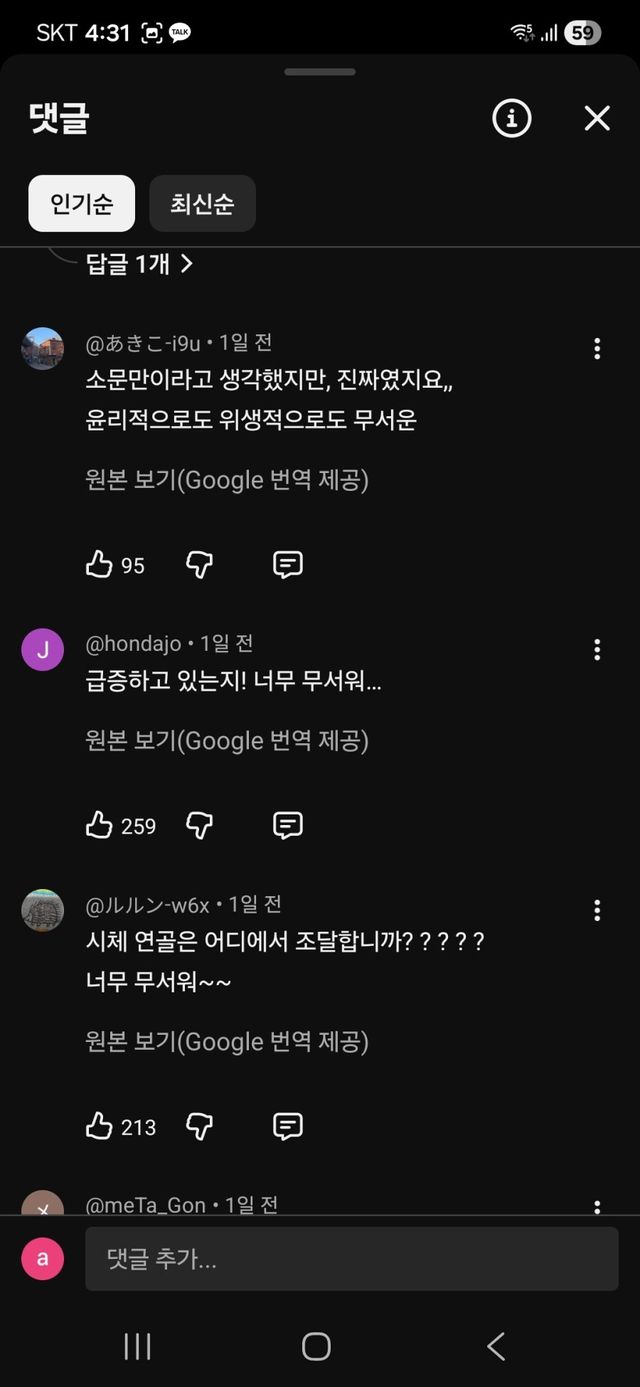
Task: Like the @hondajo comment
Action: tap(99, 825)
